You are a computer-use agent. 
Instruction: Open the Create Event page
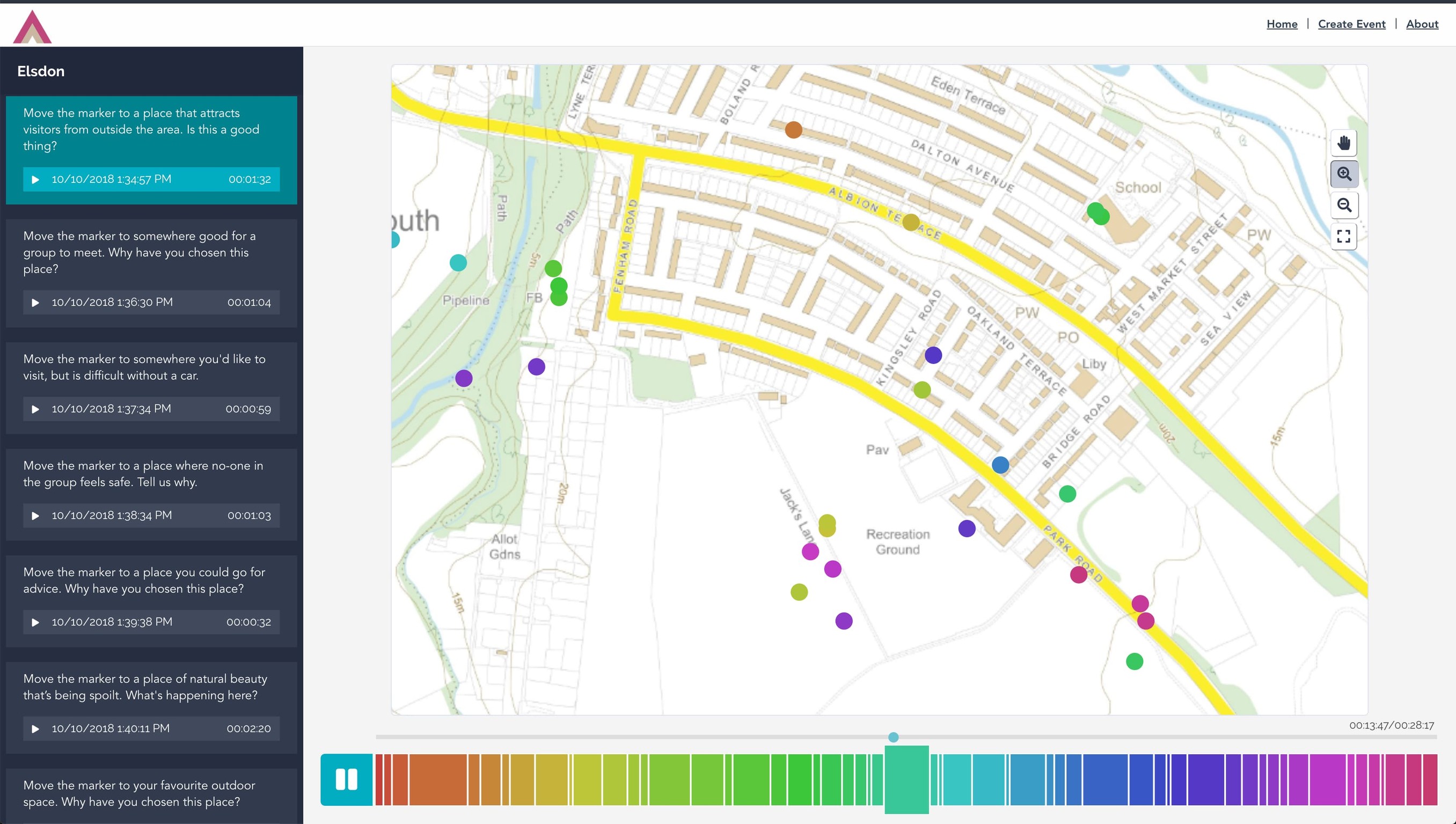click(x=1352, y=24)
